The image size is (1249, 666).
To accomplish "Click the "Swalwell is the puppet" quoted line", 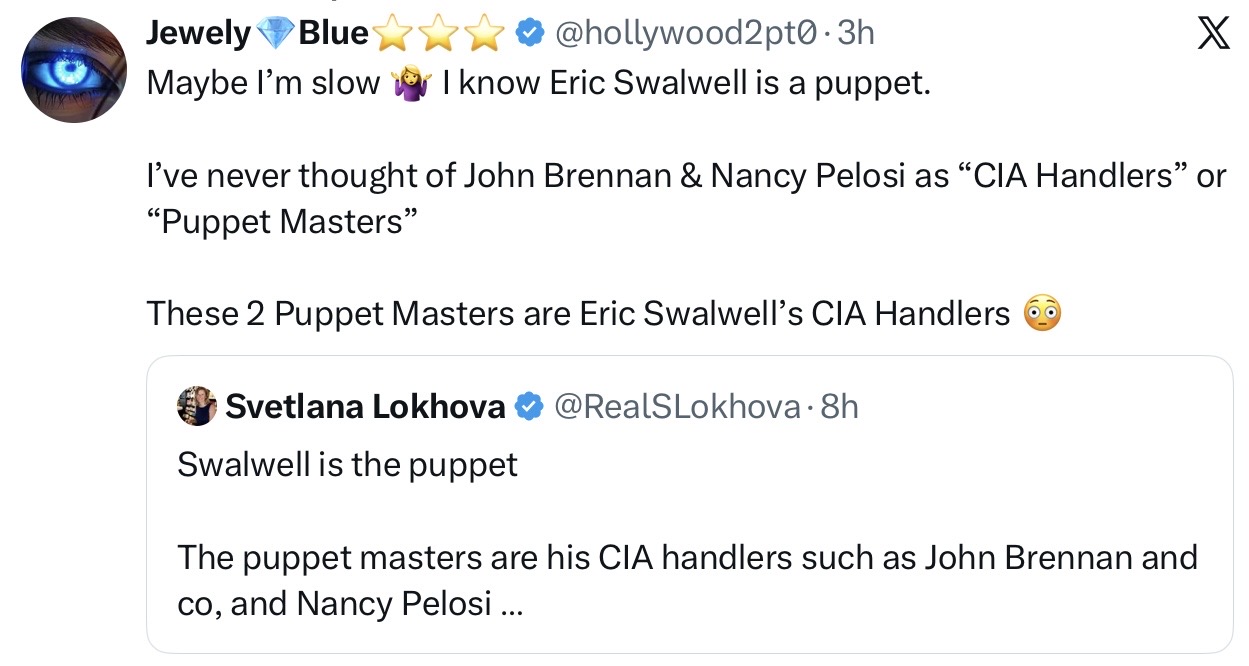I will tap(347, 465).
